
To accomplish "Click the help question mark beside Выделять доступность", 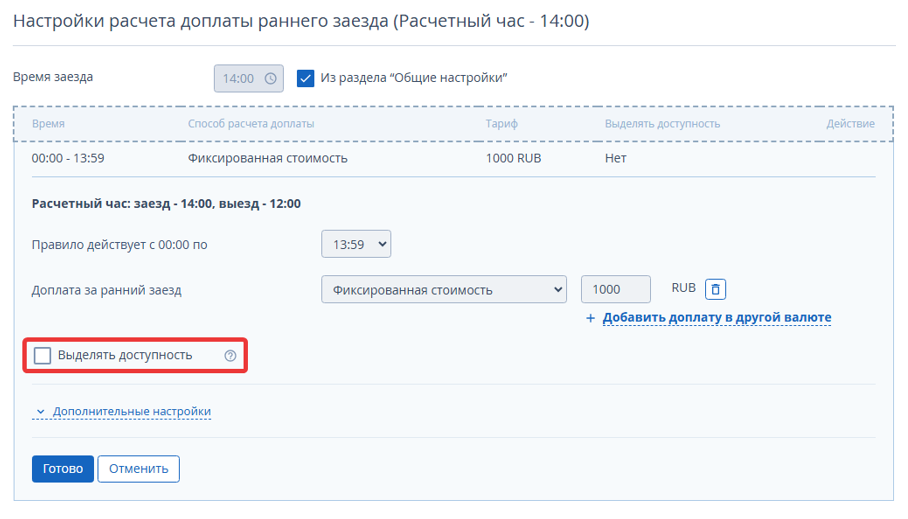I will tap(230, 356).
